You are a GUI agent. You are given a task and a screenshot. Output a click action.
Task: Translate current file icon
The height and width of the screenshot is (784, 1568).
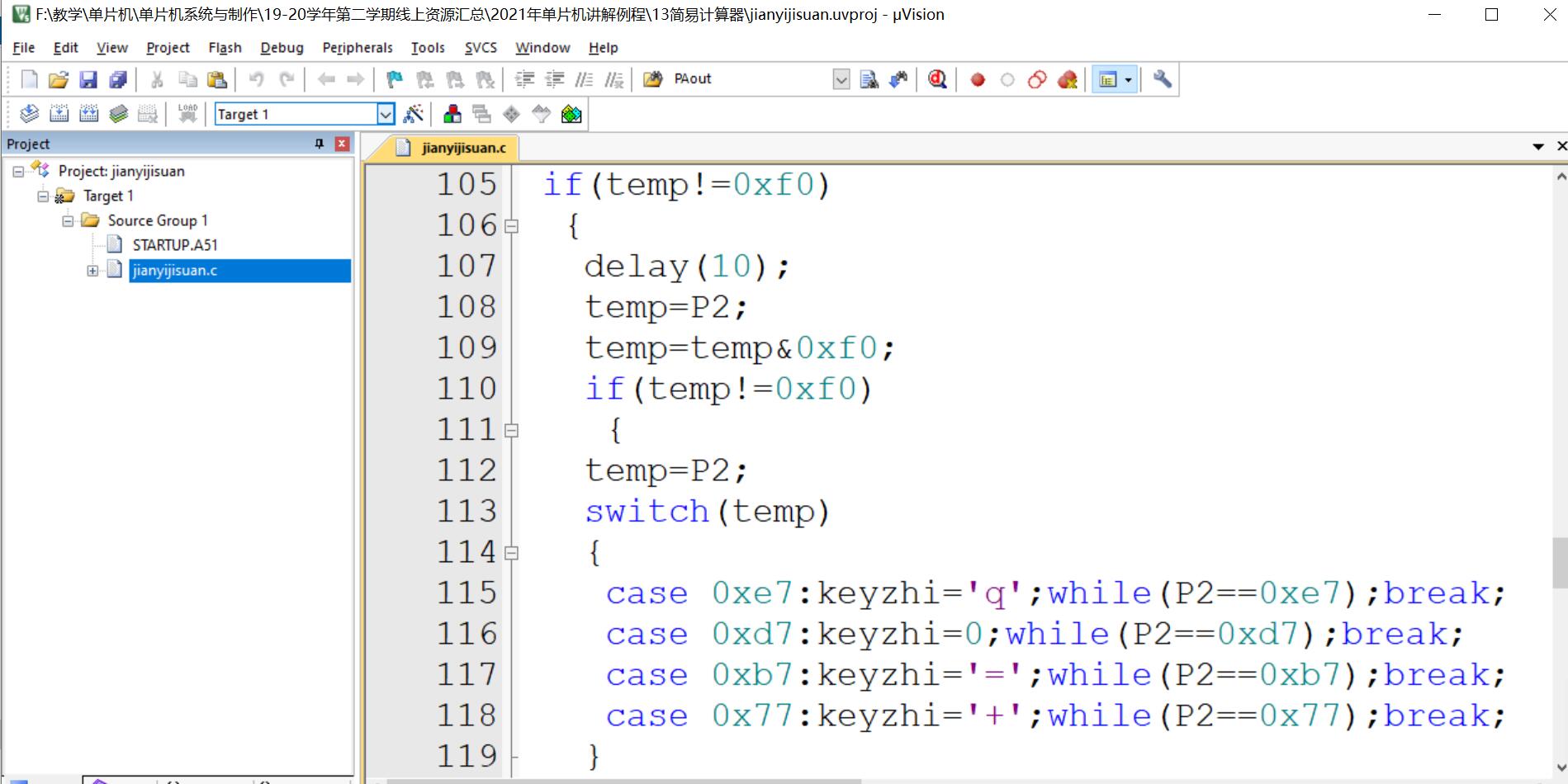pos(29,114)
